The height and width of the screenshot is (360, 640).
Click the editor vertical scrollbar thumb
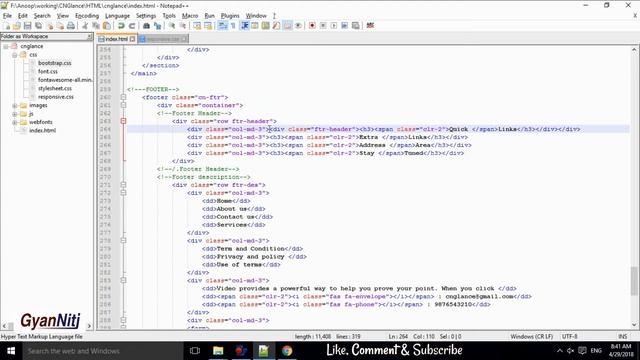click(634, 280)
